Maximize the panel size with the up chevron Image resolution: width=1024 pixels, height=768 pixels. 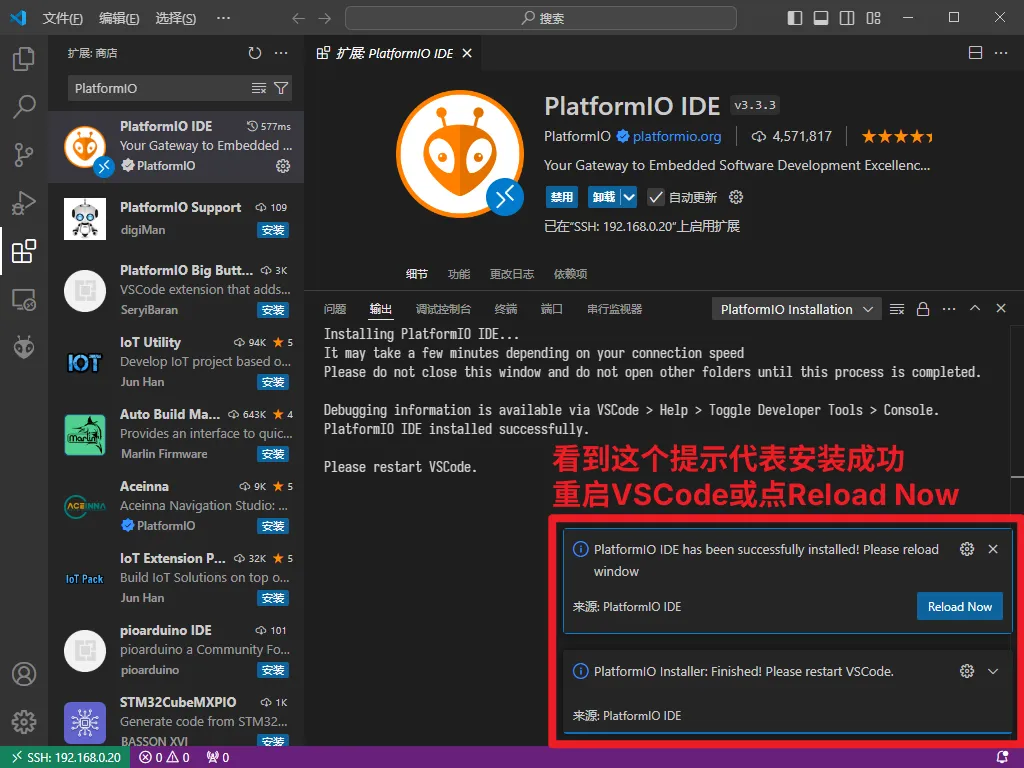[x=975, y=308]
